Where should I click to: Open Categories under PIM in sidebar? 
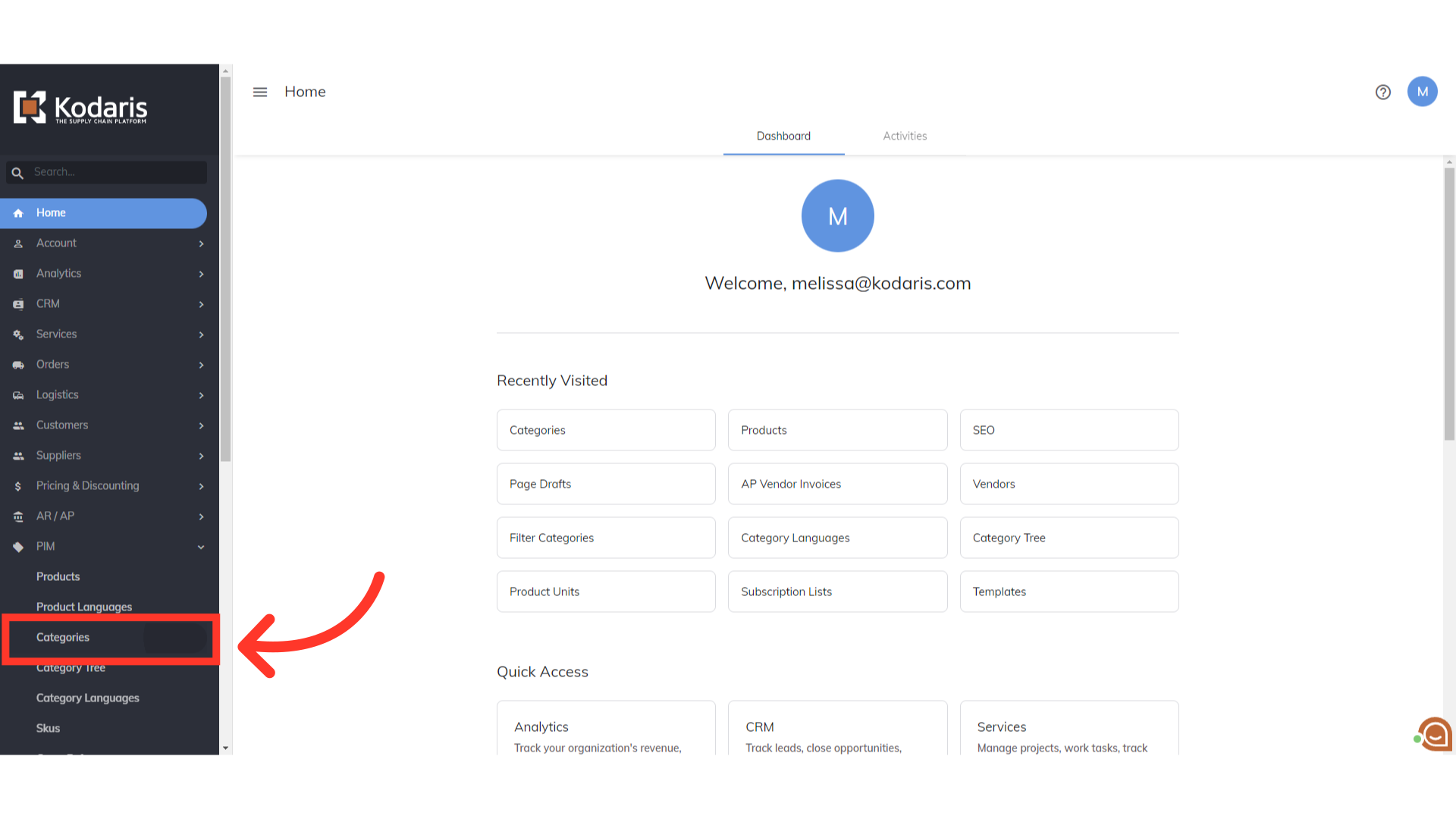(x=63, y=638)
